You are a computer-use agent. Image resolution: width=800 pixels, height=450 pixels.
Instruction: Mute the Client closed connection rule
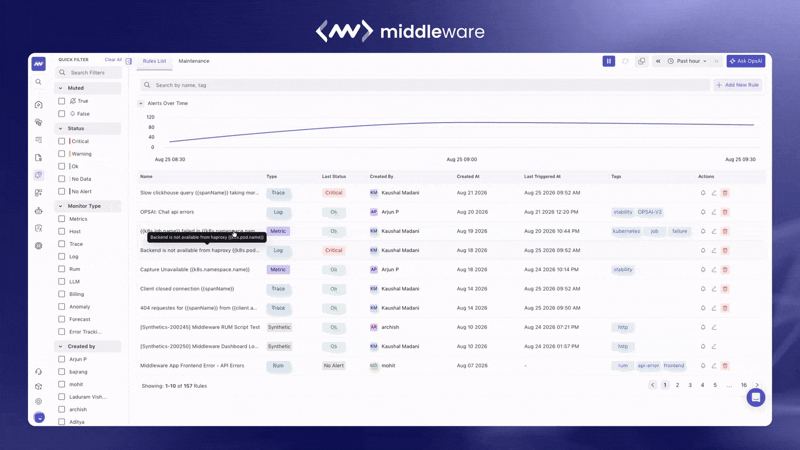pos(703,289)
